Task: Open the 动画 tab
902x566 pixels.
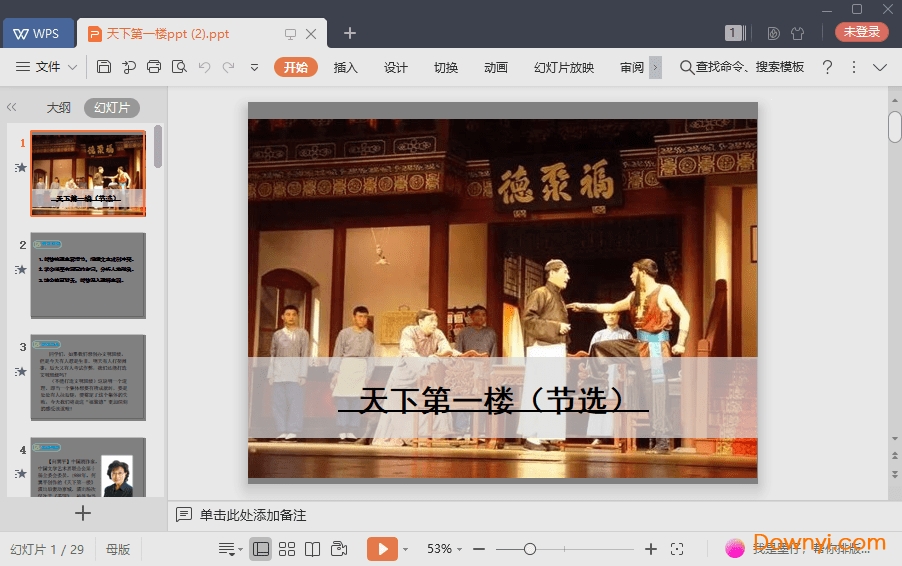Action: pos(496,67)
